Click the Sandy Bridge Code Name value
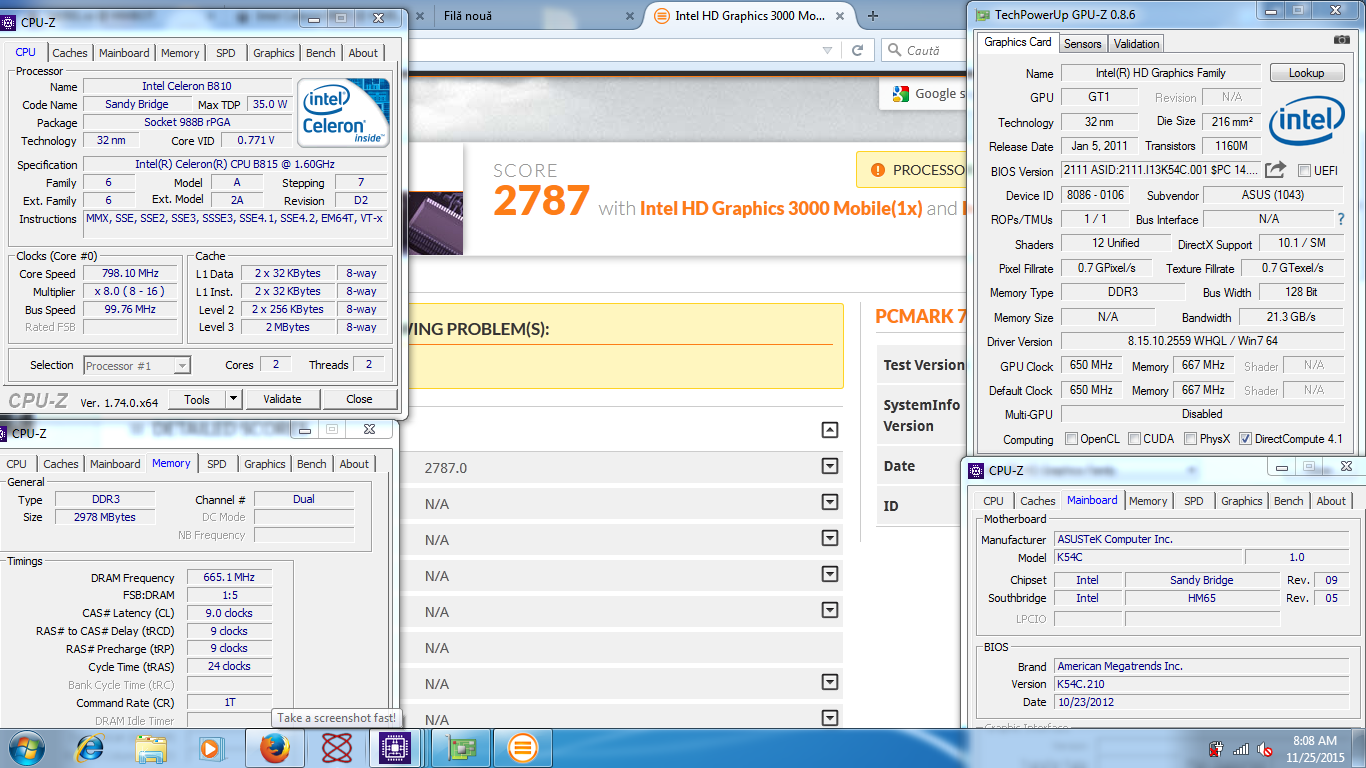Screen dimensions: 1366x768 click(137, 105)
